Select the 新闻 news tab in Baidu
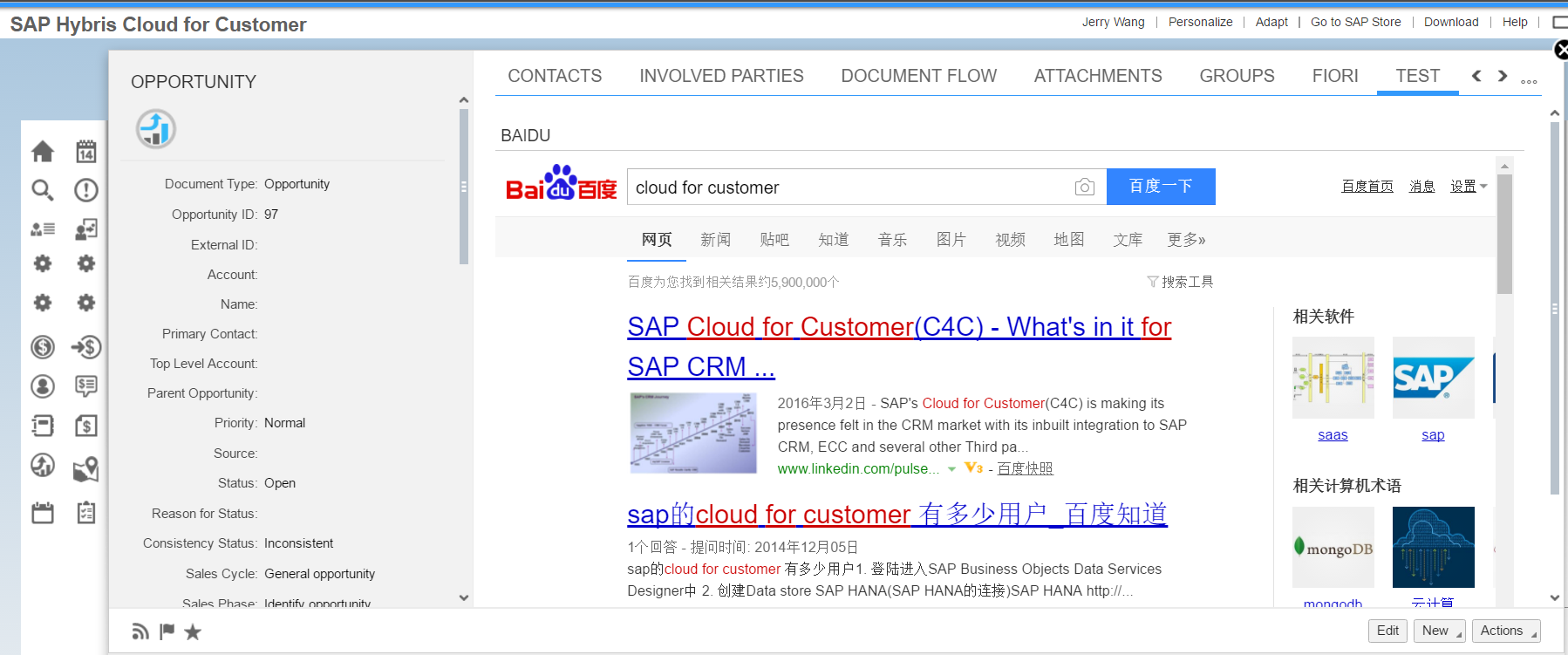 point(715,239)
